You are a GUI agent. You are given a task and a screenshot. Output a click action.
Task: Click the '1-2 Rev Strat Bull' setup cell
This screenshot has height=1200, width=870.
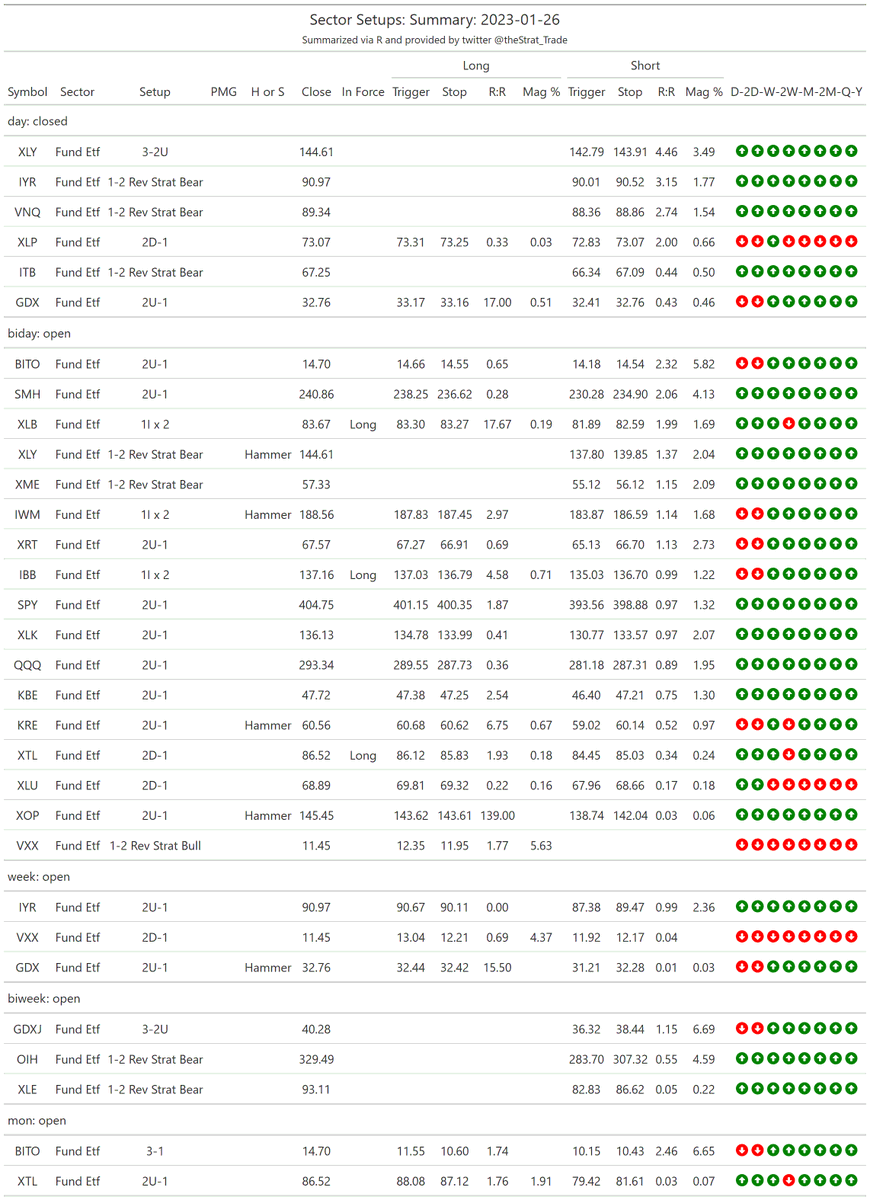(155, 846)
